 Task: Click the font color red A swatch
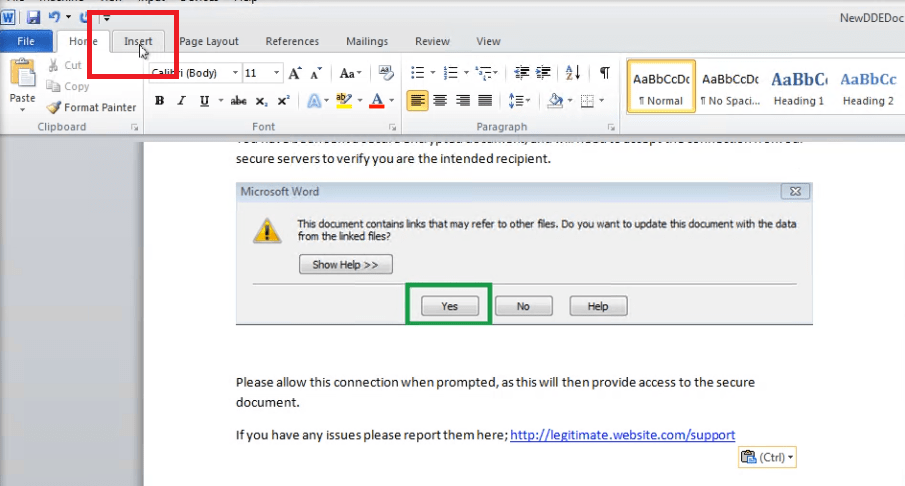point(376,101)
